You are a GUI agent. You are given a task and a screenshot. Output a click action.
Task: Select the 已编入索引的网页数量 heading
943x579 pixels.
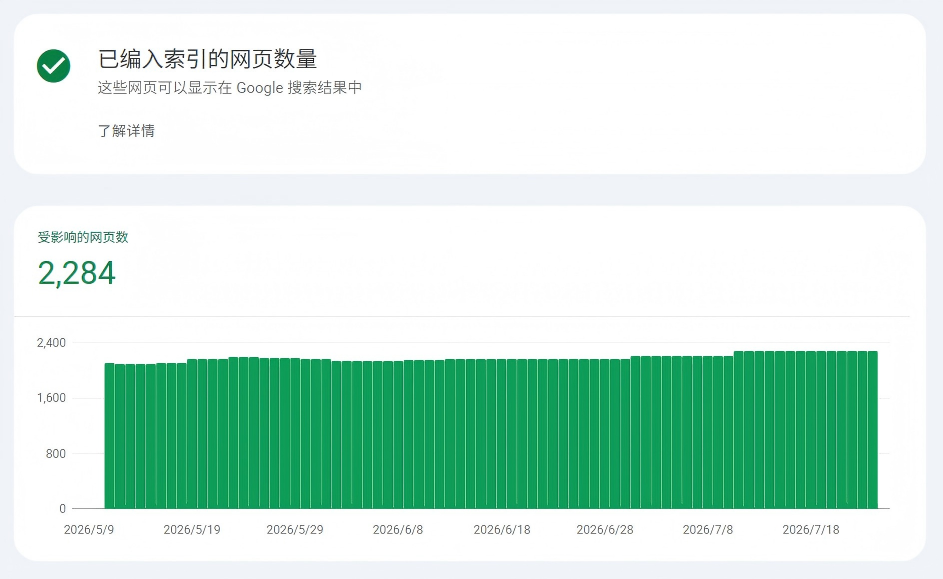click(x=207, y=59)
